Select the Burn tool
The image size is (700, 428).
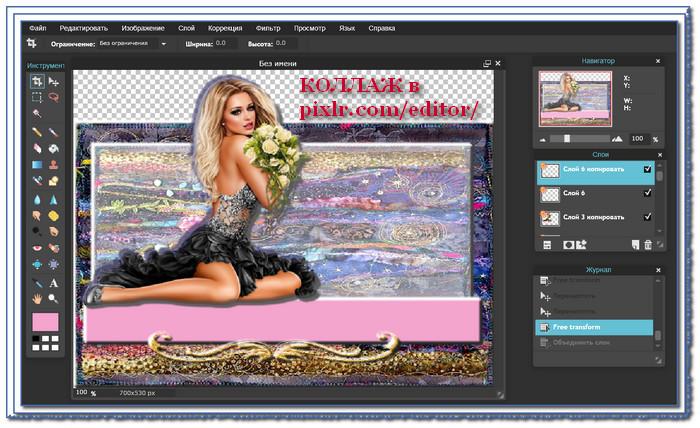[x=54, y=231]
